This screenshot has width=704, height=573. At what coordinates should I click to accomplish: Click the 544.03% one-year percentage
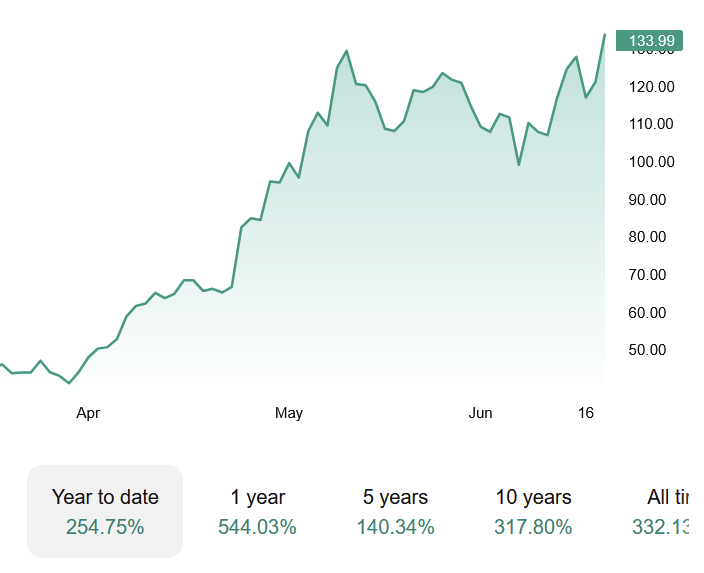pyautogui.click(x=257, y=527)
